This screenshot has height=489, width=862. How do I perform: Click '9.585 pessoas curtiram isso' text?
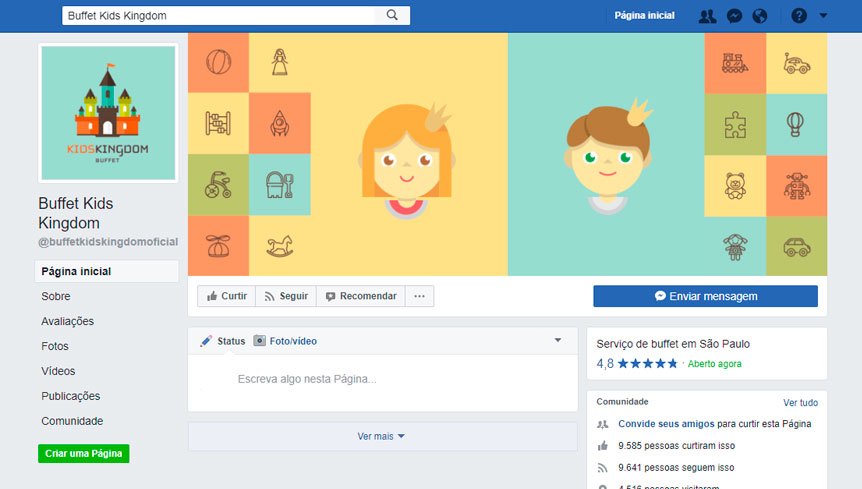click(x=676, y=446)
